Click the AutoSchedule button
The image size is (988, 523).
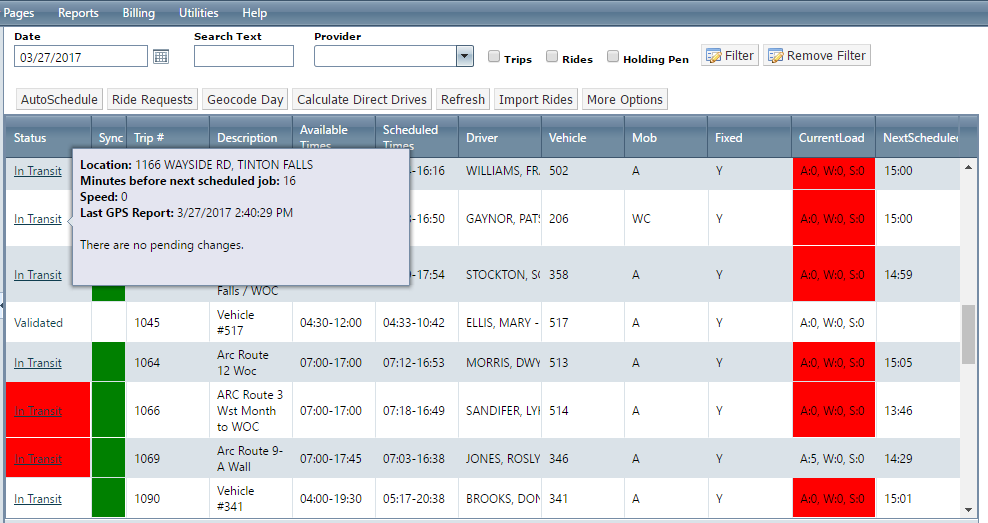click(x=59, y=100)
